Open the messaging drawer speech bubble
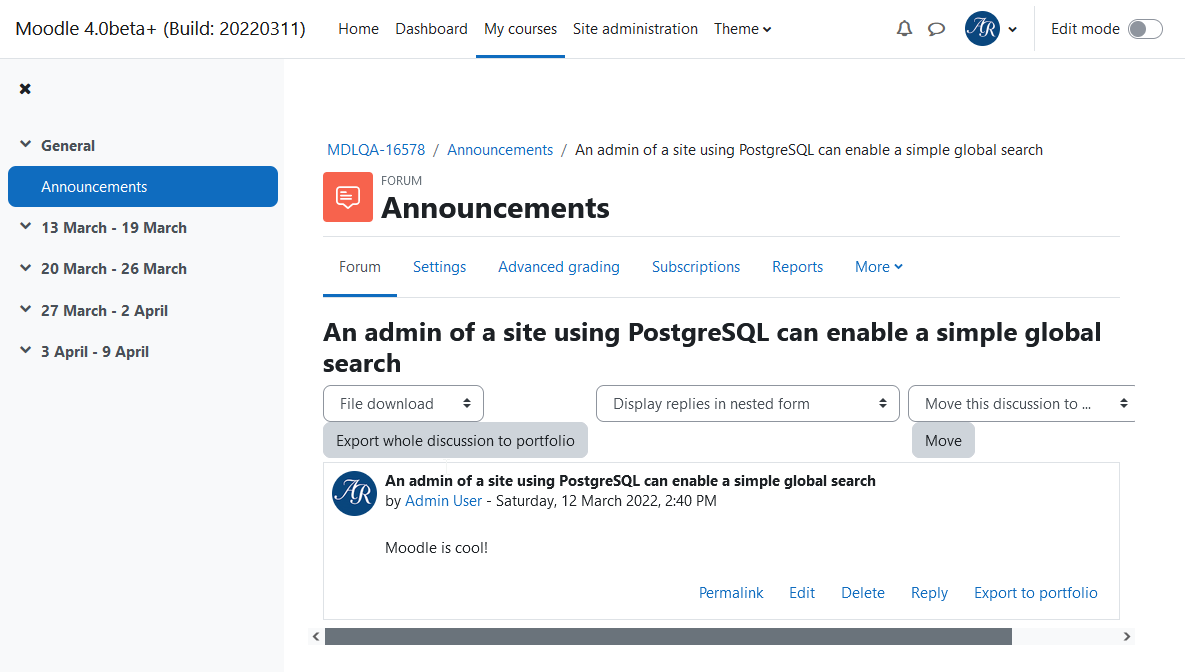The image size is (1185, 672). pyautogui.click(x=936, y=29)
